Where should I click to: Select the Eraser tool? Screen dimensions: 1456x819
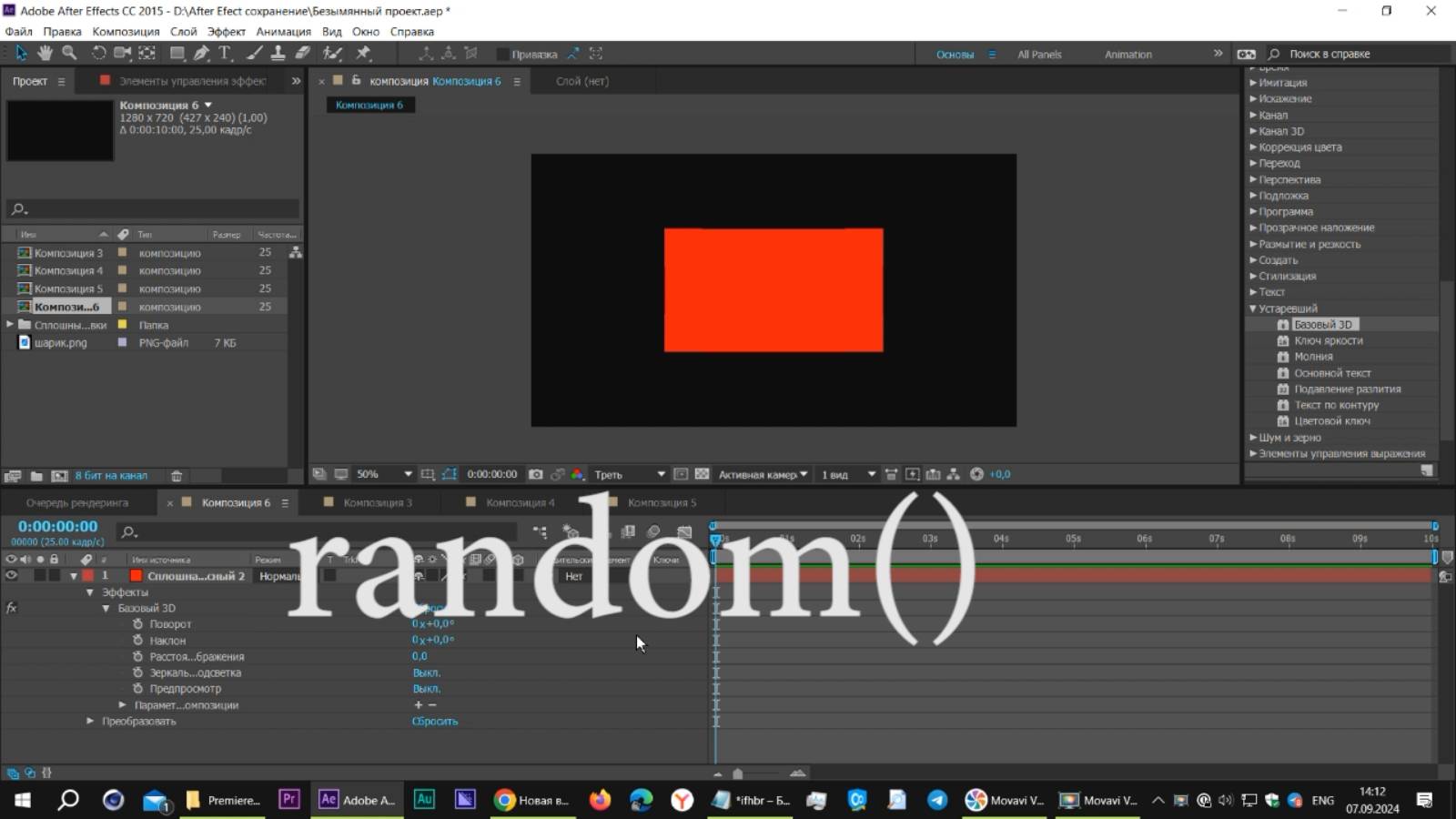pos(302,54)
